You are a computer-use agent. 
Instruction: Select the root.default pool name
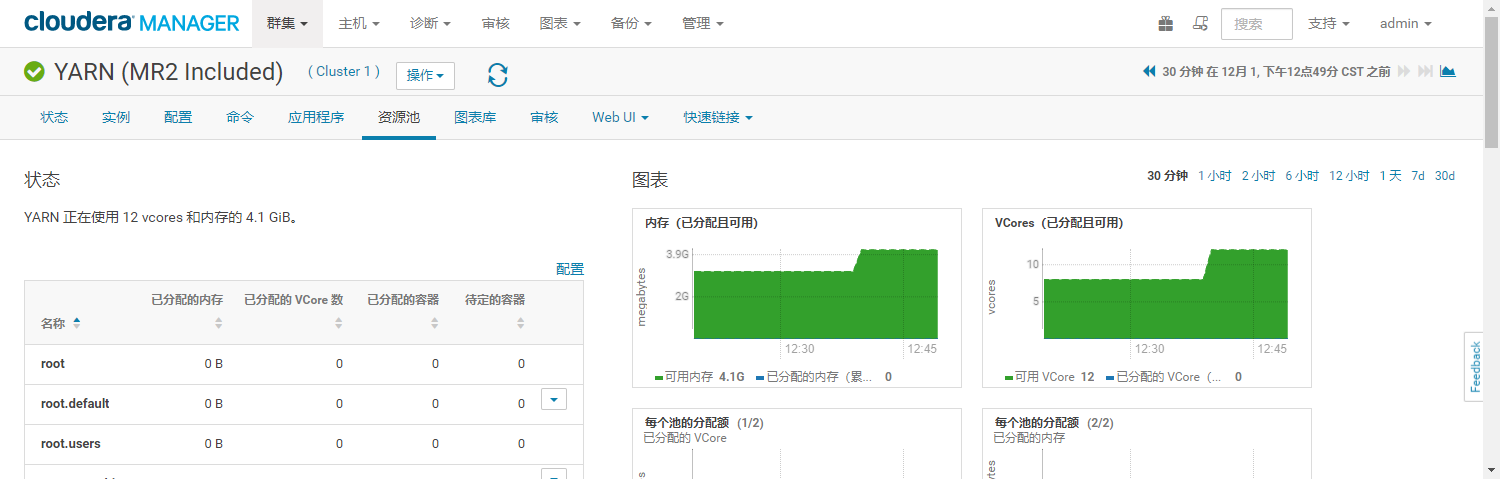coord(75,404)
